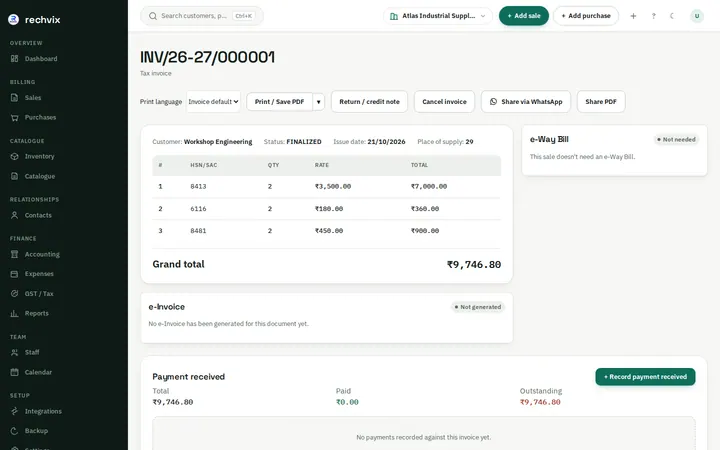720x450 pixels.
Task: Click Return / credit note
Action: (x=370, y=102)
